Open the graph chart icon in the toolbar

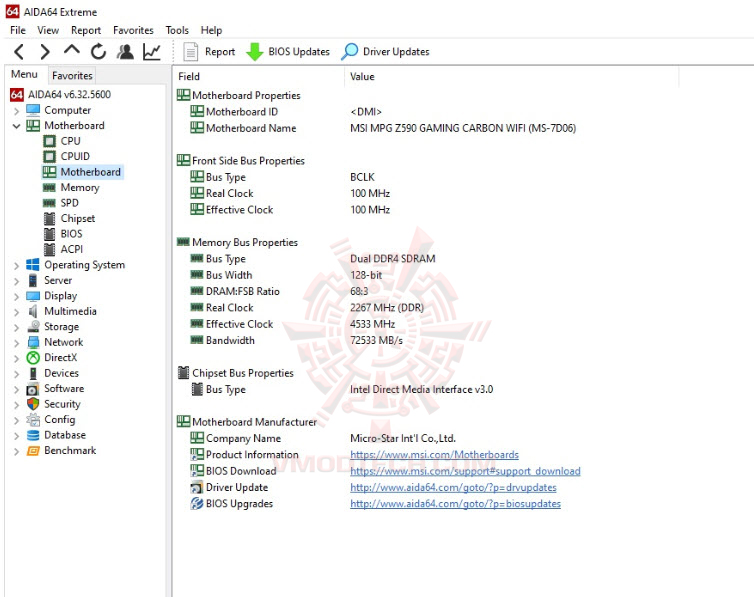tap(152, 51)
